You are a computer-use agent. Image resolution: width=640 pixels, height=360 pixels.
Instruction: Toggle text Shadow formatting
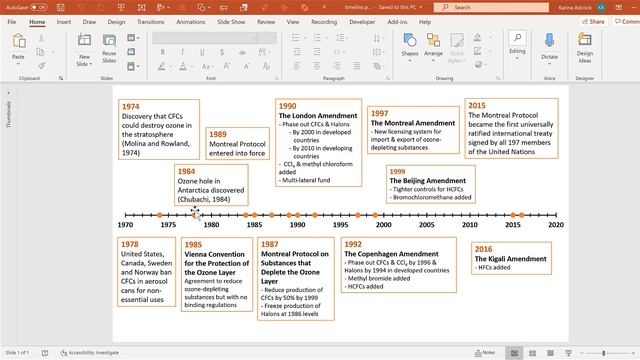pyautogui.click(x=222, y=52)
